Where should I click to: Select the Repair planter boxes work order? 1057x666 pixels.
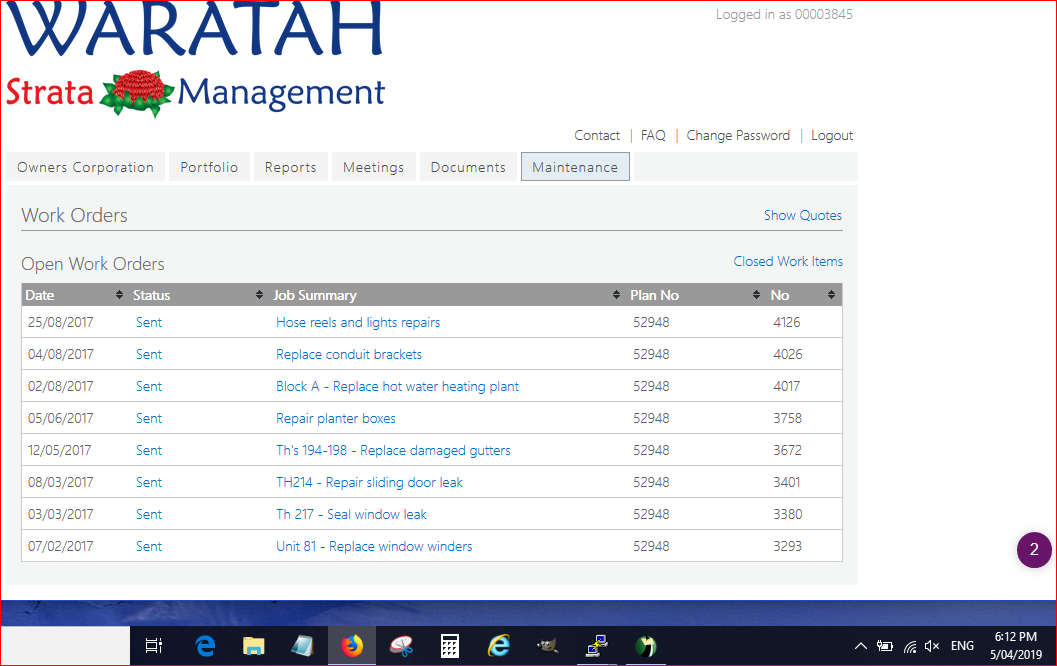pos(336,419)
